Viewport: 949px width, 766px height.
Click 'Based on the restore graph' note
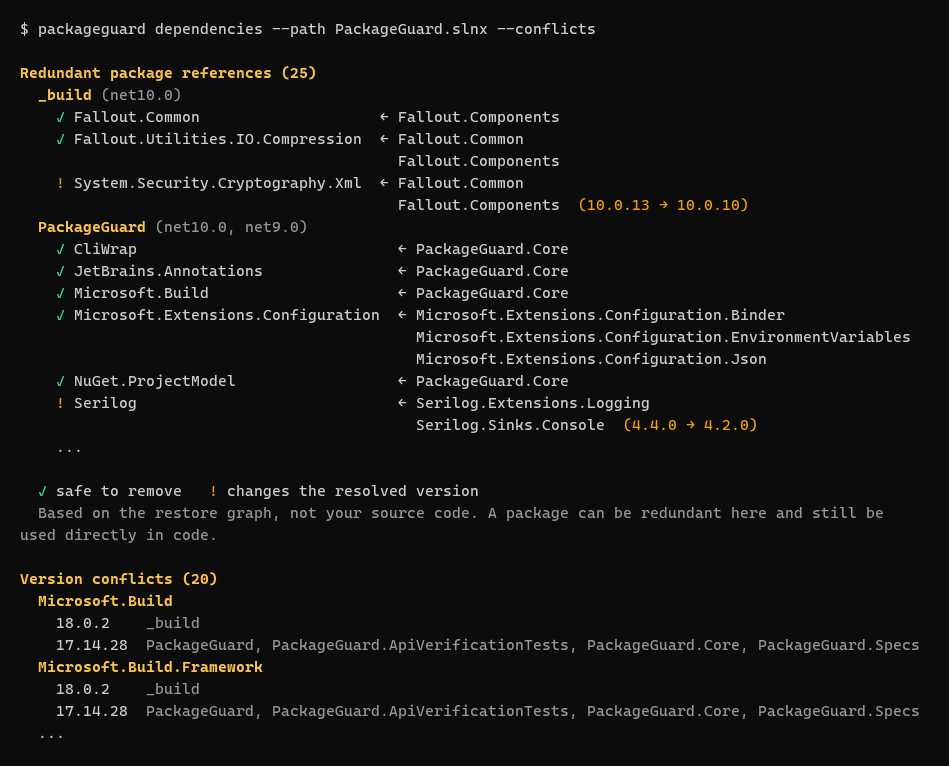(159, 513)
